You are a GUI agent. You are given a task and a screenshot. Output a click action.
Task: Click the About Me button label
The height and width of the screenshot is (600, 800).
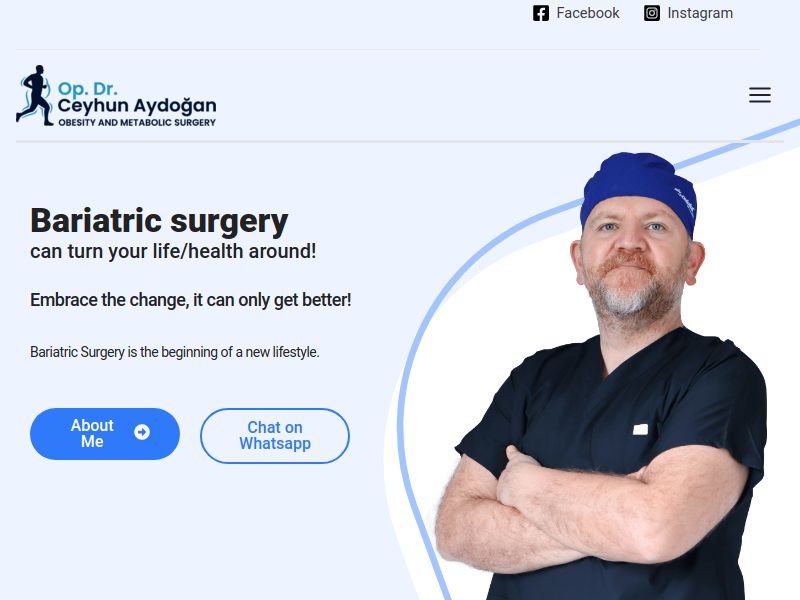[x=92, y=433]
